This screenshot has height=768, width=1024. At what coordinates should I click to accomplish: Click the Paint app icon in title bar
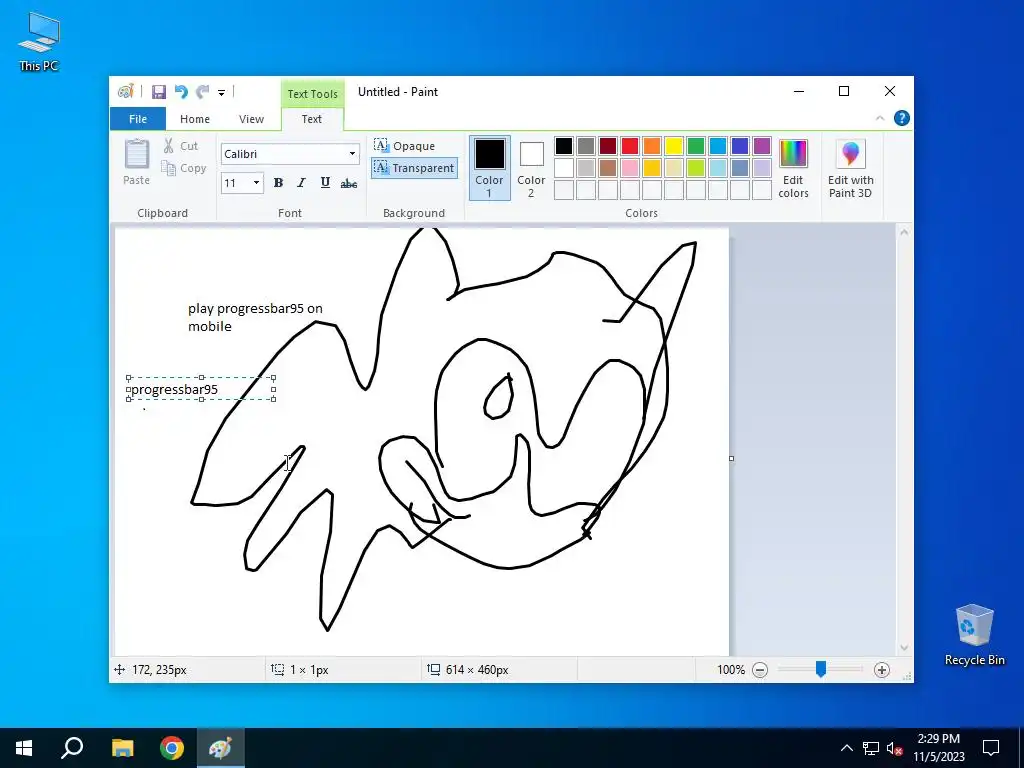coord(125,92)
